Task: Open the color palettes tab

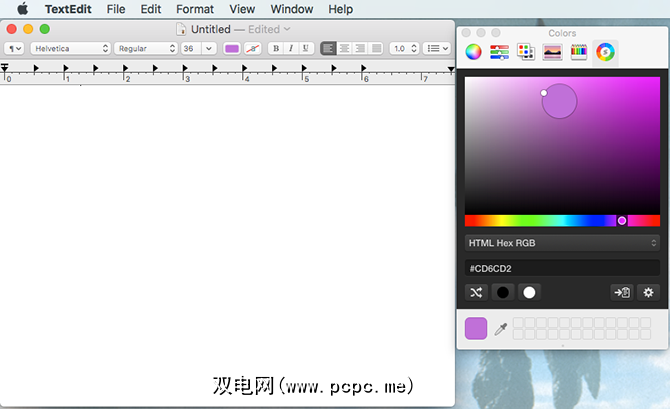Action: [x=526, y=53]
